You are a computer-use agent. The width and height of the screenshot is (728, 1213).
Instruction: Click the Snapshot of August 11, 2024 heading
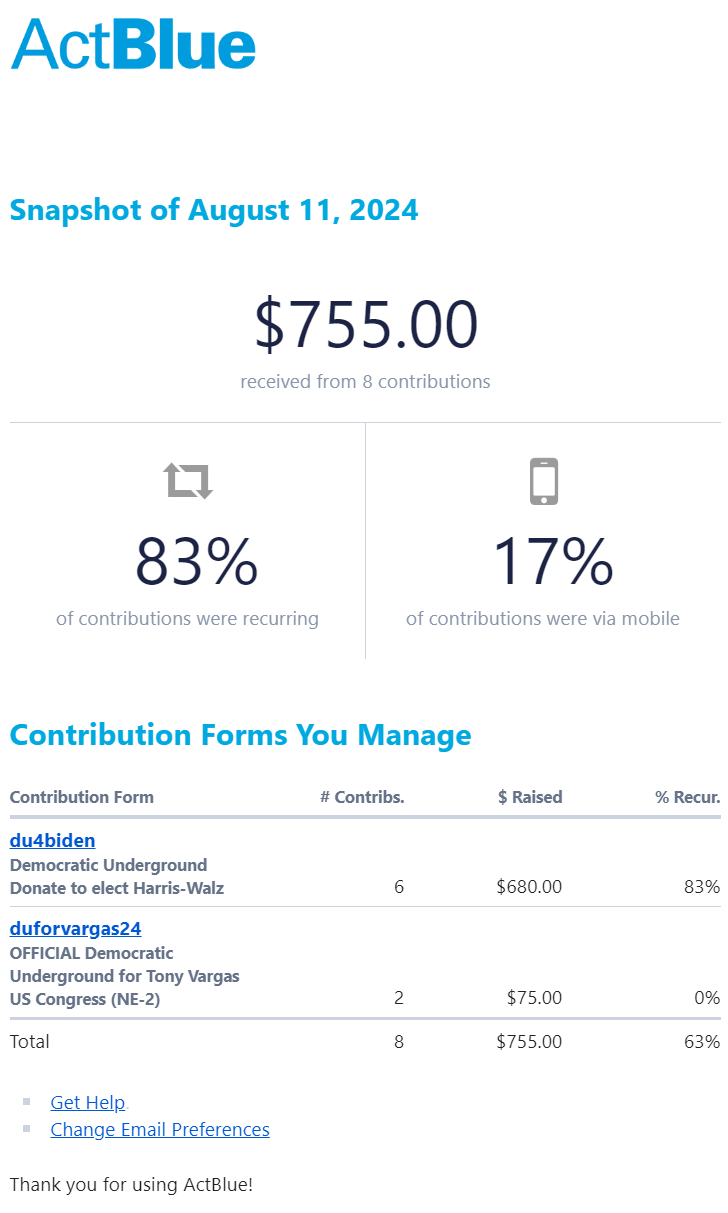tap(214, 210)
